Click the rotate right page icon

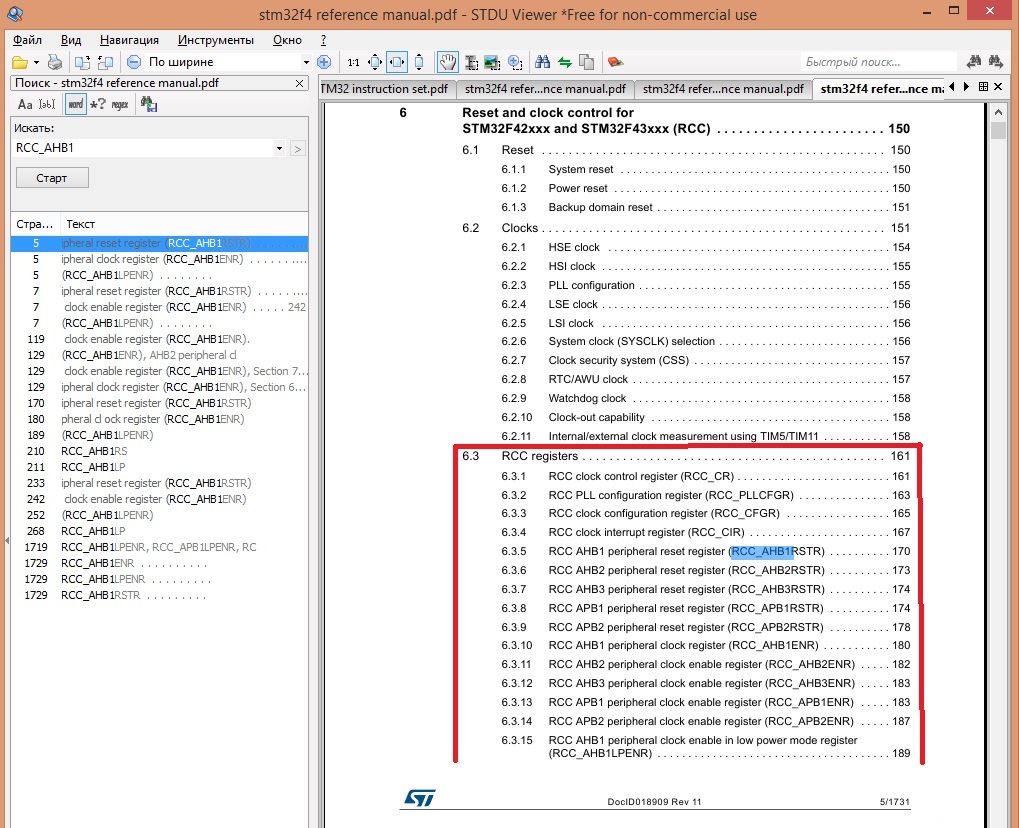click(x=105, y=62)
